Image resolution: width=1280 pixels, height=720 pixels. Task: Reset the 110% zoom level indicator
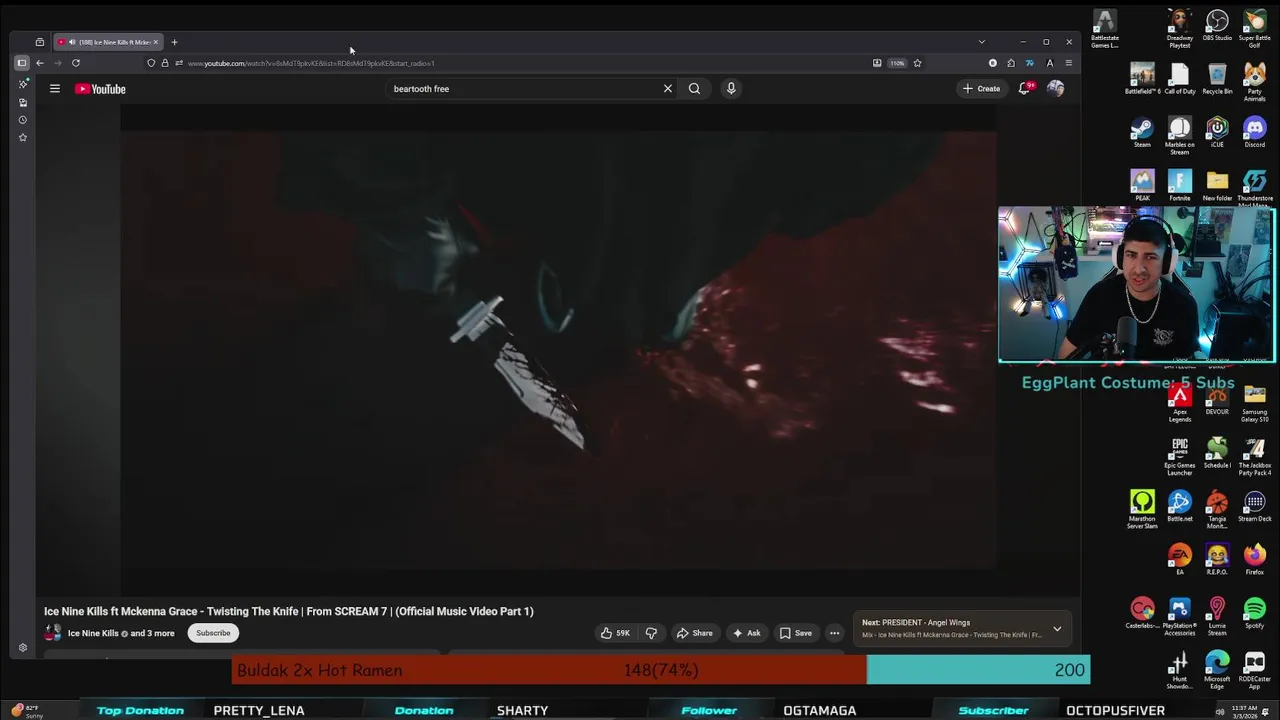(897, 63)
